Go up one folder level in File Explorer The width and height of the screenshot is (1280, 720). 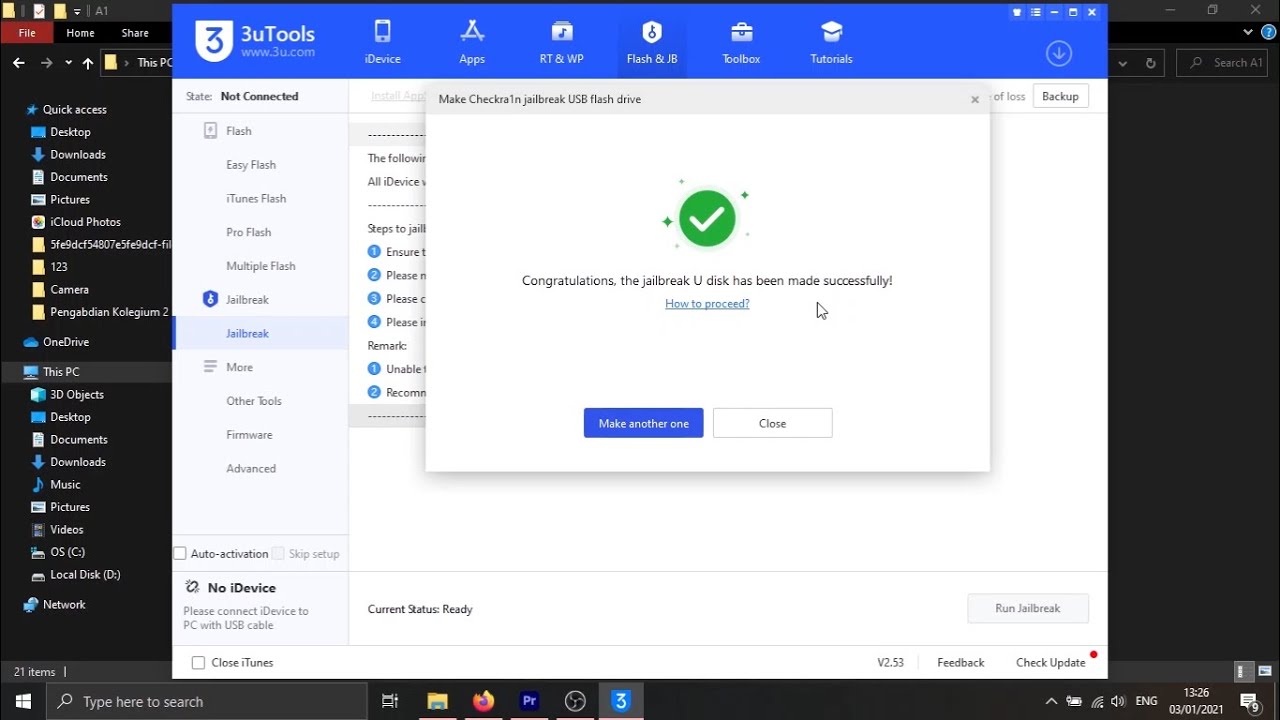pos(88,62)
